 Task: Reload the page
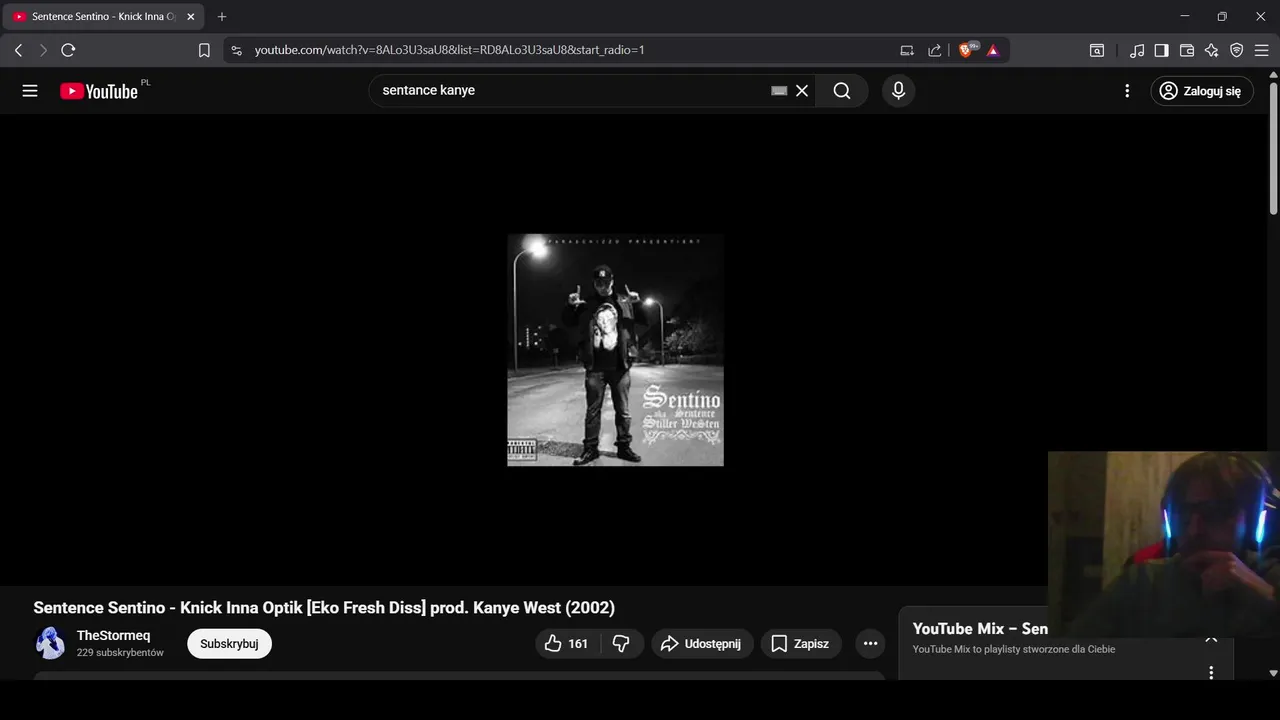(x=68, y=50)
